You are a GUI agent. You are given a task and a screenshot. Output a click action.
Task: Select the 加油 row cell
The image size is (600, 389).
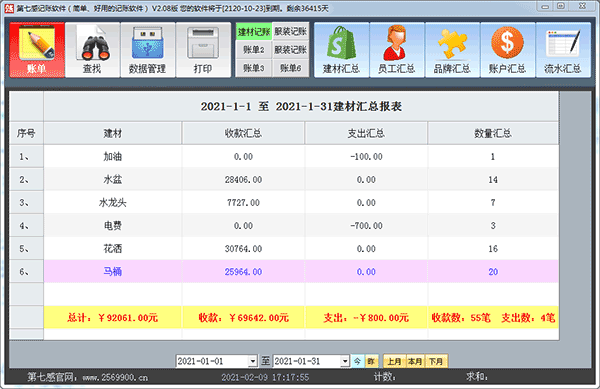point(113,156)
